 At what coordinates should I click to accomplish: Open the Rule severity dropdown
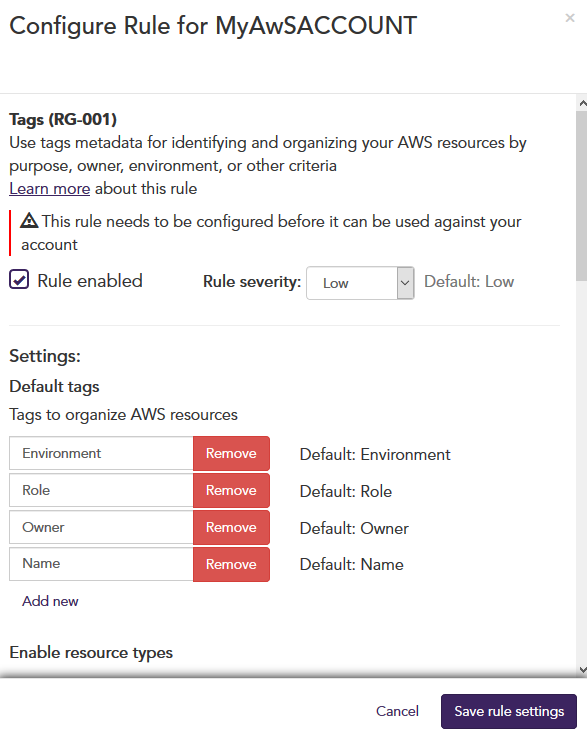point(360,283)
